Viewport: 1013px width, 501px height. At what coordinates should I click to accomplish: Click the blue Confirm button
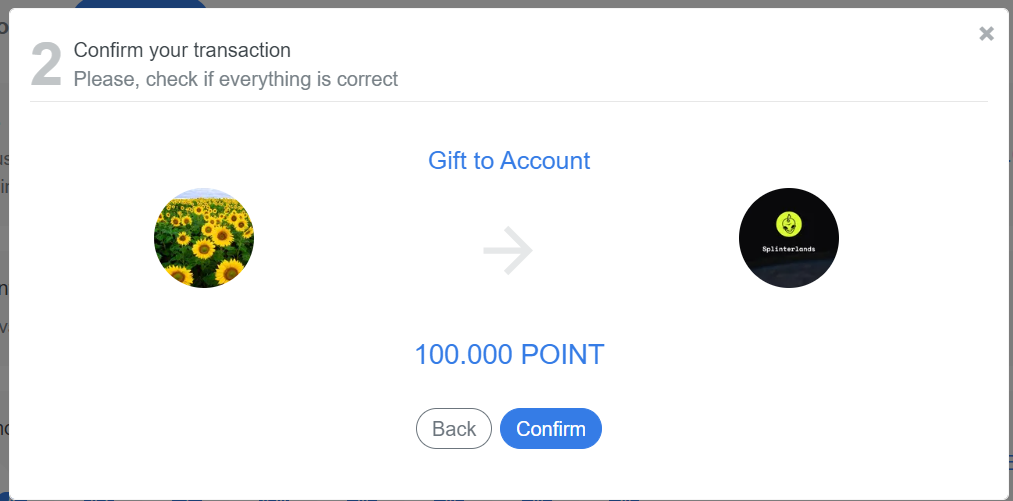[550, 429]
